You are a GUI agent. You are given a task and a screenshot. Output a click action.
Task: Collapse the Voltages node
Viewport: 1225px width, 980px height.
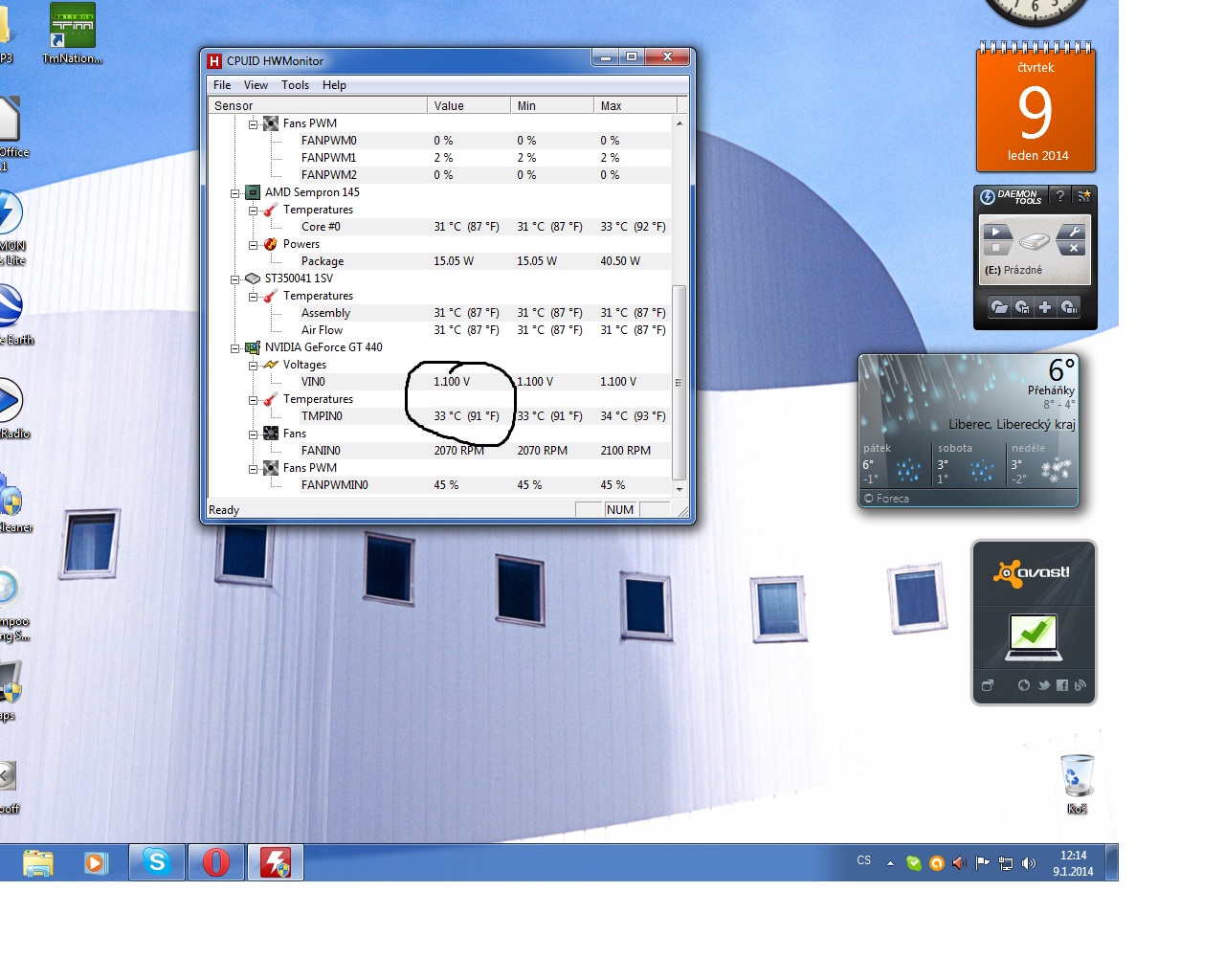pos(253,365)
